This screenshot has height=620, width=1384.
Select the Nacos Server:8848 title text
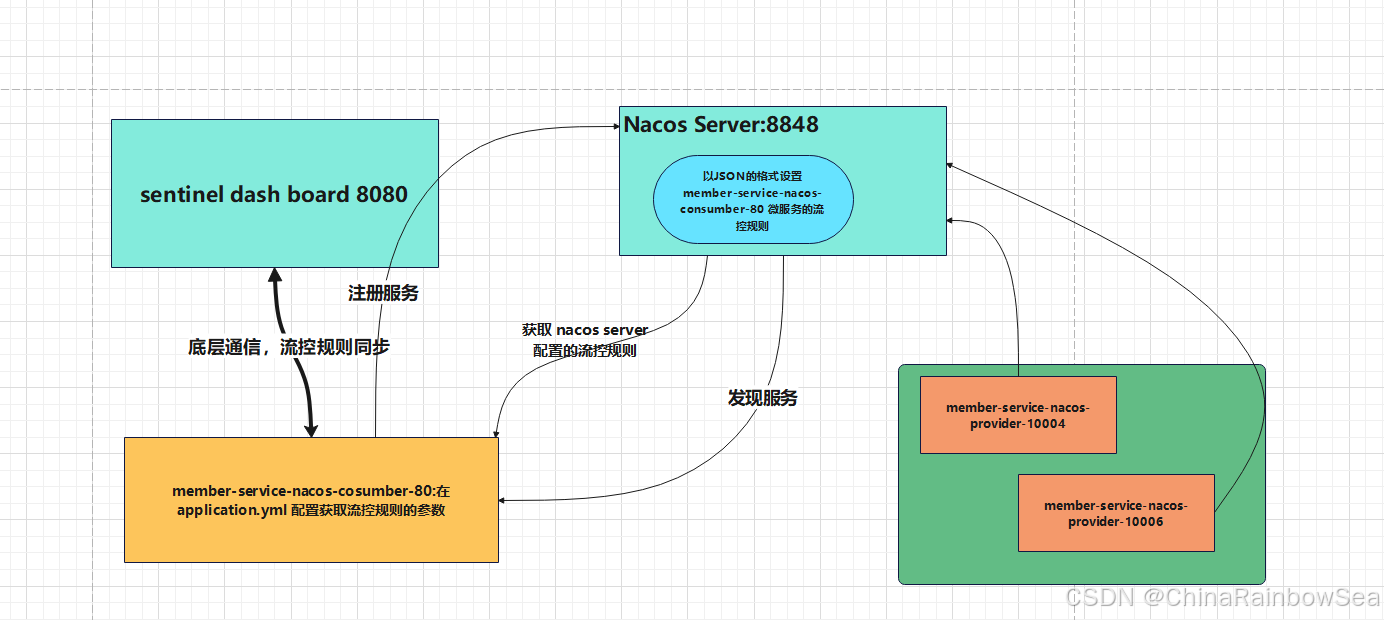(x=721, y=124)
